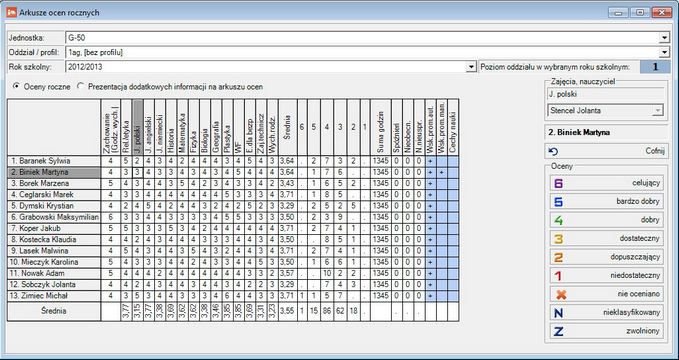Select student row 5. Dymski Krystian
This screenshot has height=360, width=679.
tap(54, 206)
